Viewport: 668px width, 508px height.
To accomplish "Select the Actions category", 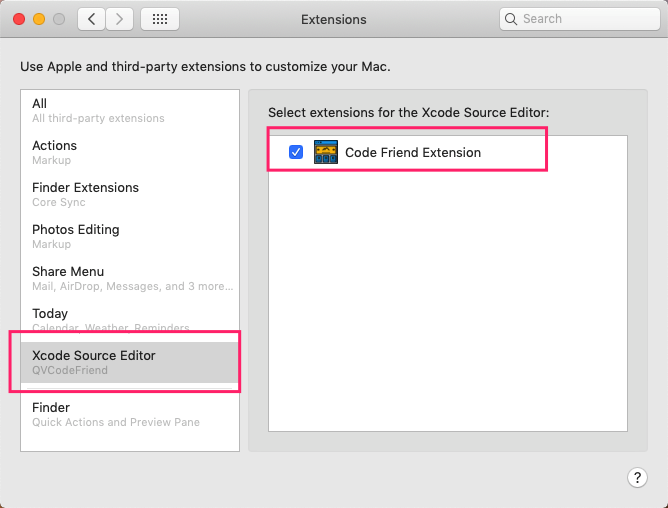I will [130, 153].
